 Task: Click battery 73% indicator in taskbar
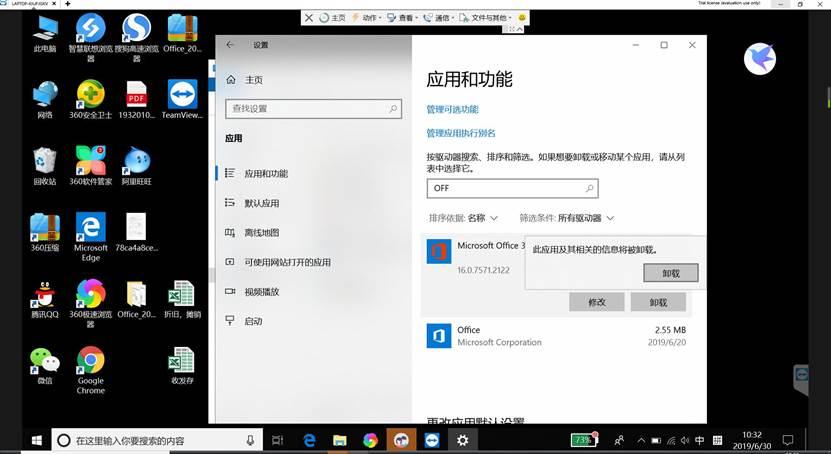[584, 440]
